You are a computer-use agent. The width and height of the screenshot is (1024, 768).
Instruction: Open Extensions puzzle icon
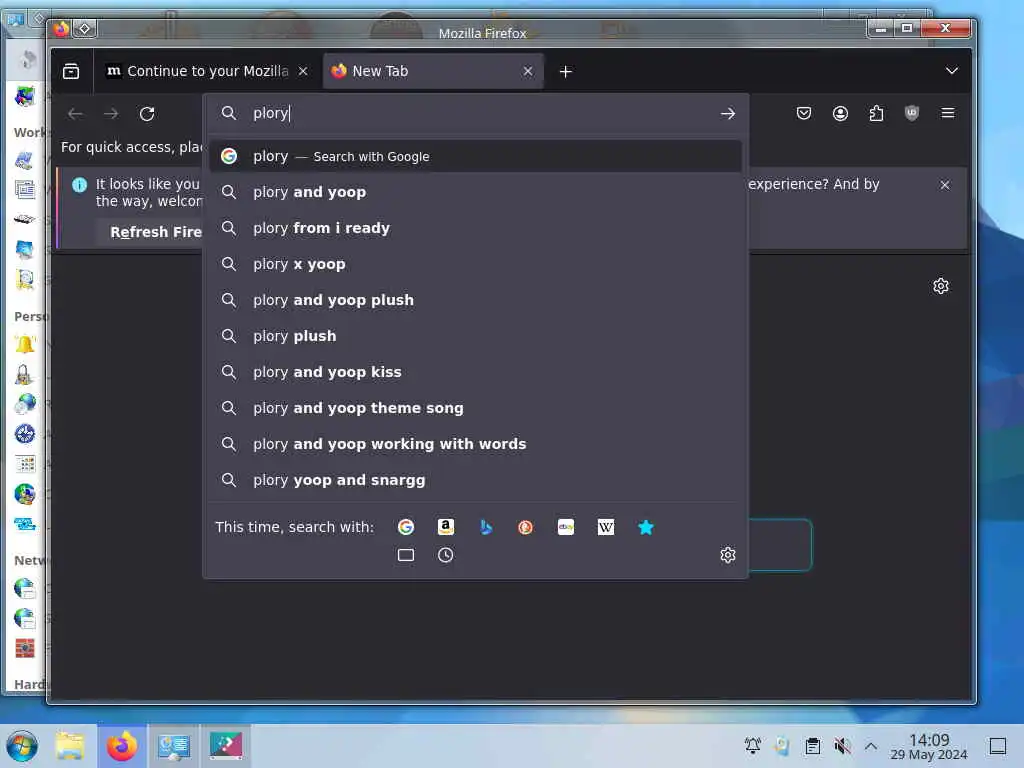876,114
